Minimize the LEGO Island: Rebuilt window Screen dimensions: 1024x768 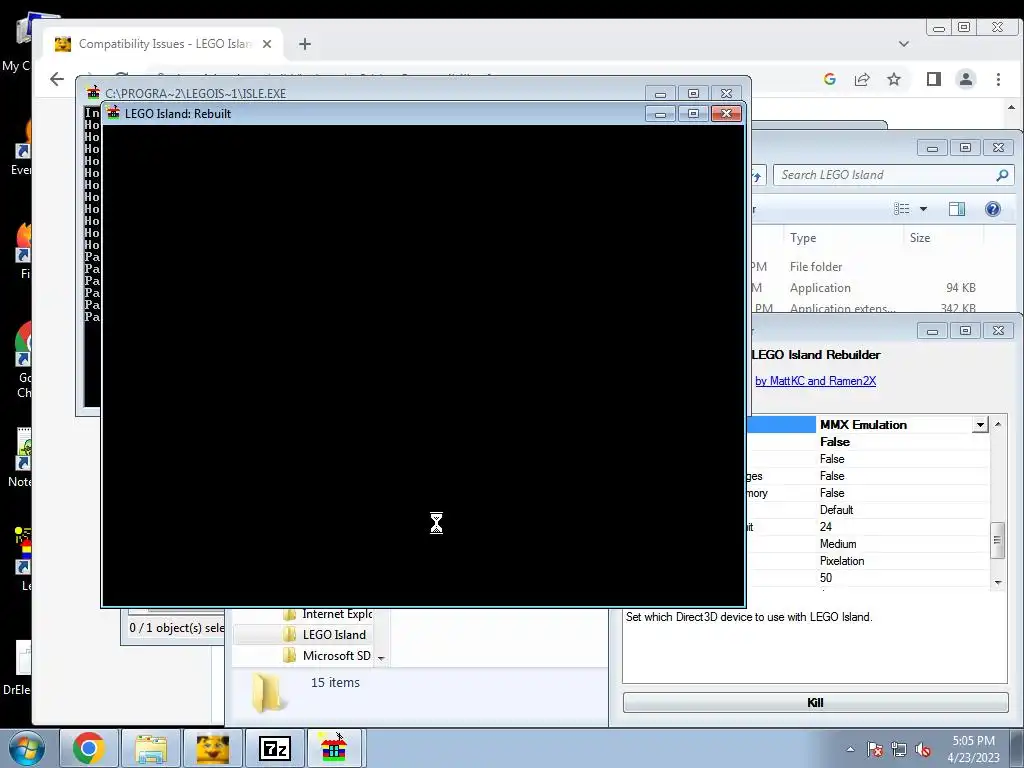[660, 114]
